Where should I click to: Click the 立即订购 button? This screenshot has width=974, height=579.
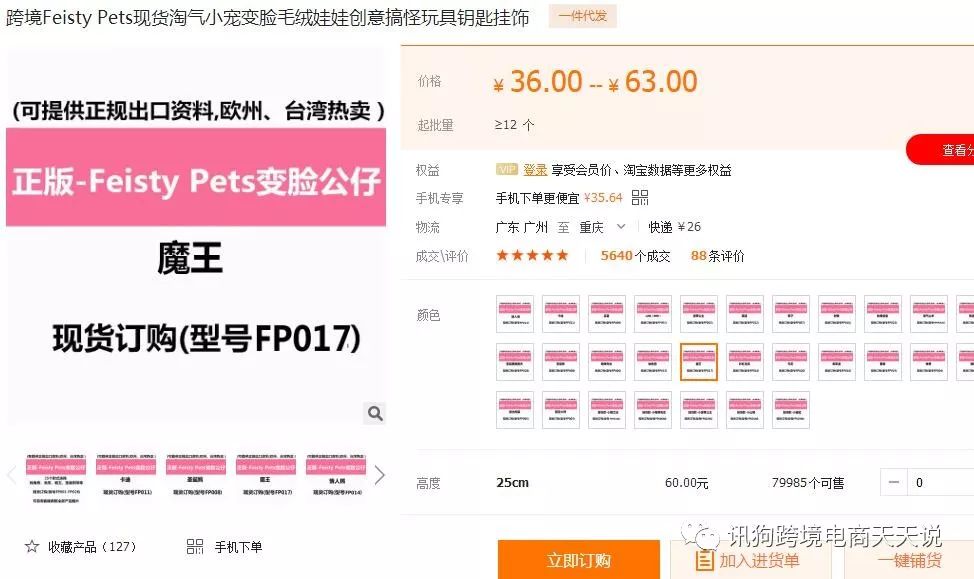tap(578, 560)
